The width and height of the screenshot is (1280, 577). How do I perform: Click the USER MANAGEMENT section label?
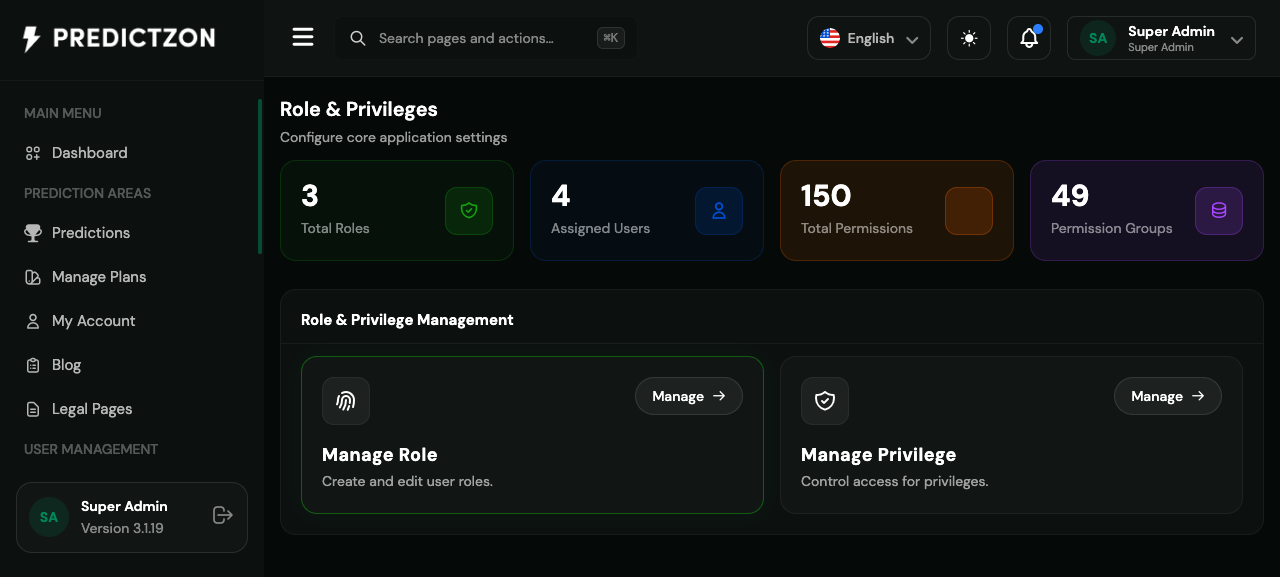[x=91, y=449]
